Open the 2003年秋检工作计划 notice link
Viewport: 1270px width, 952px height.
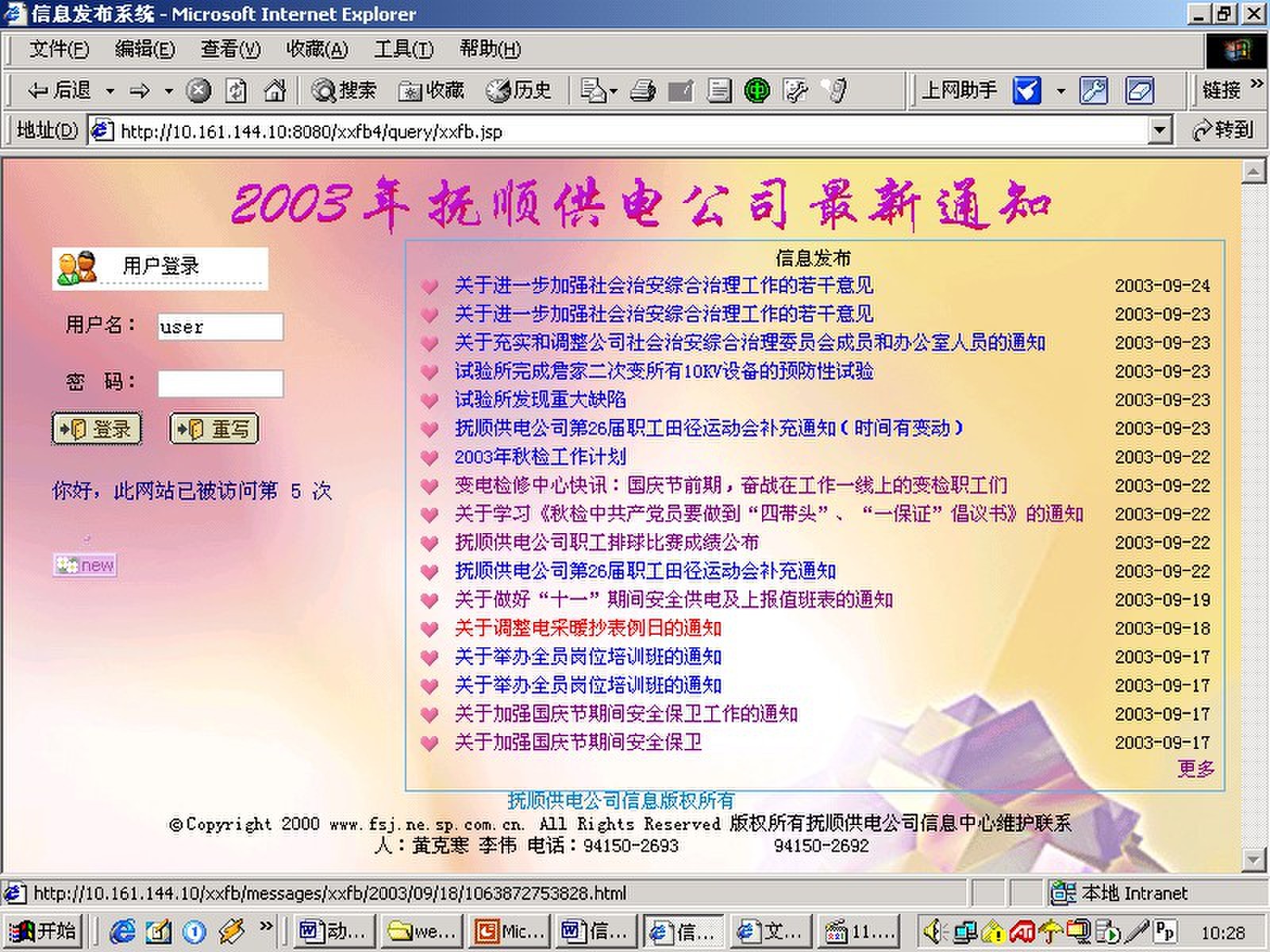tap(540, 457)
